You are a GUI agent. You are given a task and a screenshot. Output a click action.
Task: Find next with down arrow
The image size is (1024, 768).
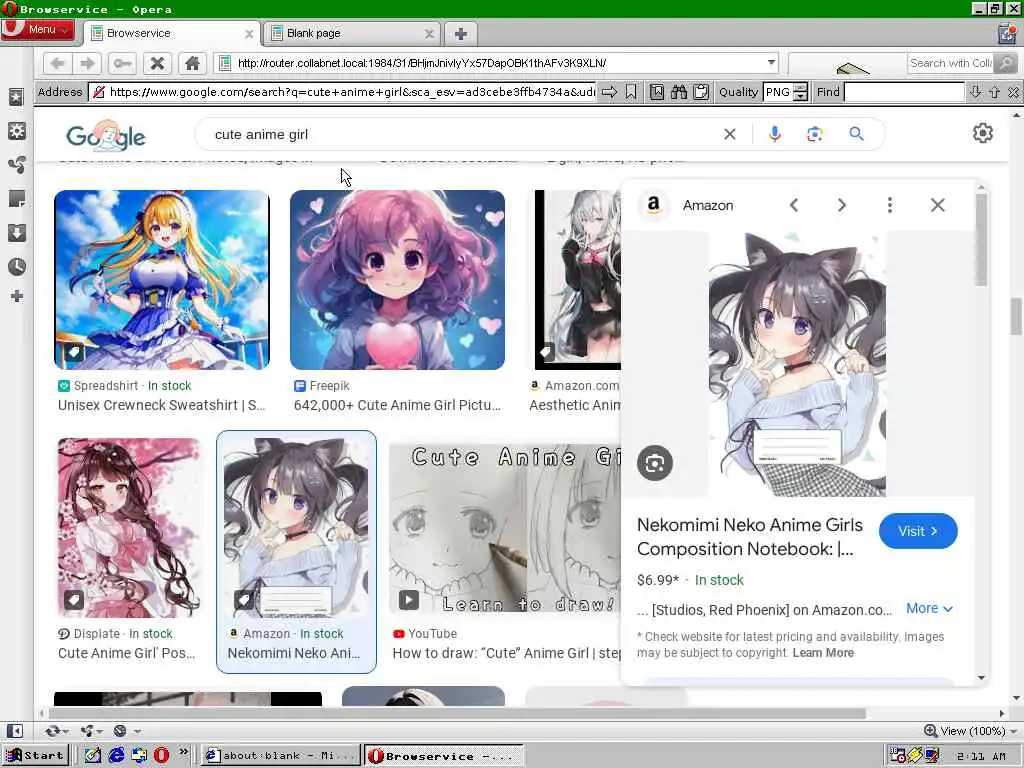(976, 92)
